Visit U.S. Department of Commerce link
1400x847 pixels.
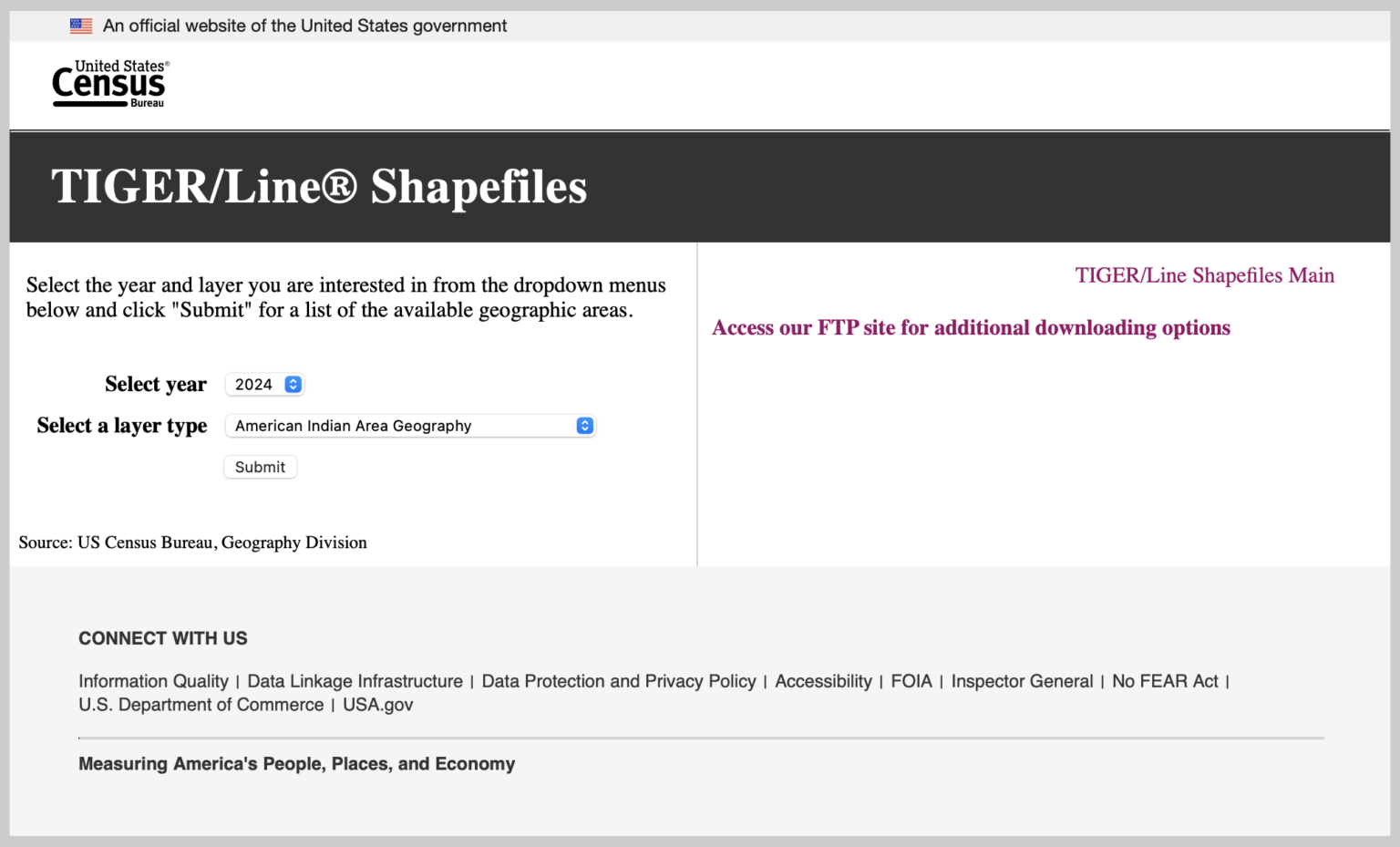tap(201, 705)
